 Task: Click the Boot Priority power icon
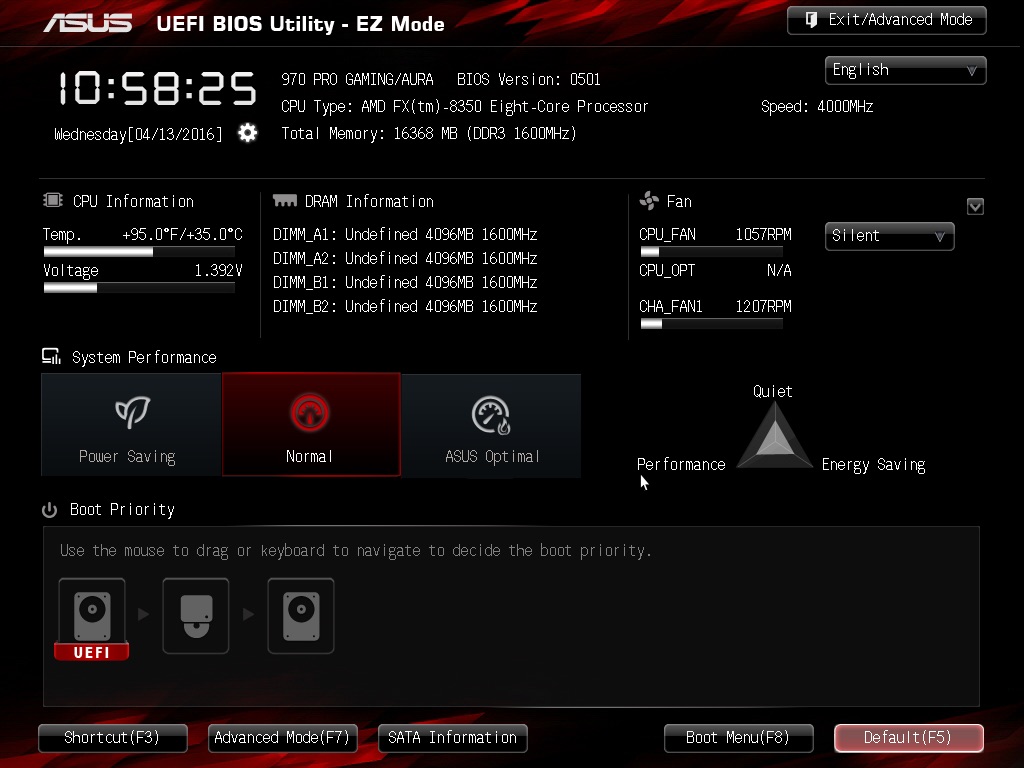pos(50,509)
